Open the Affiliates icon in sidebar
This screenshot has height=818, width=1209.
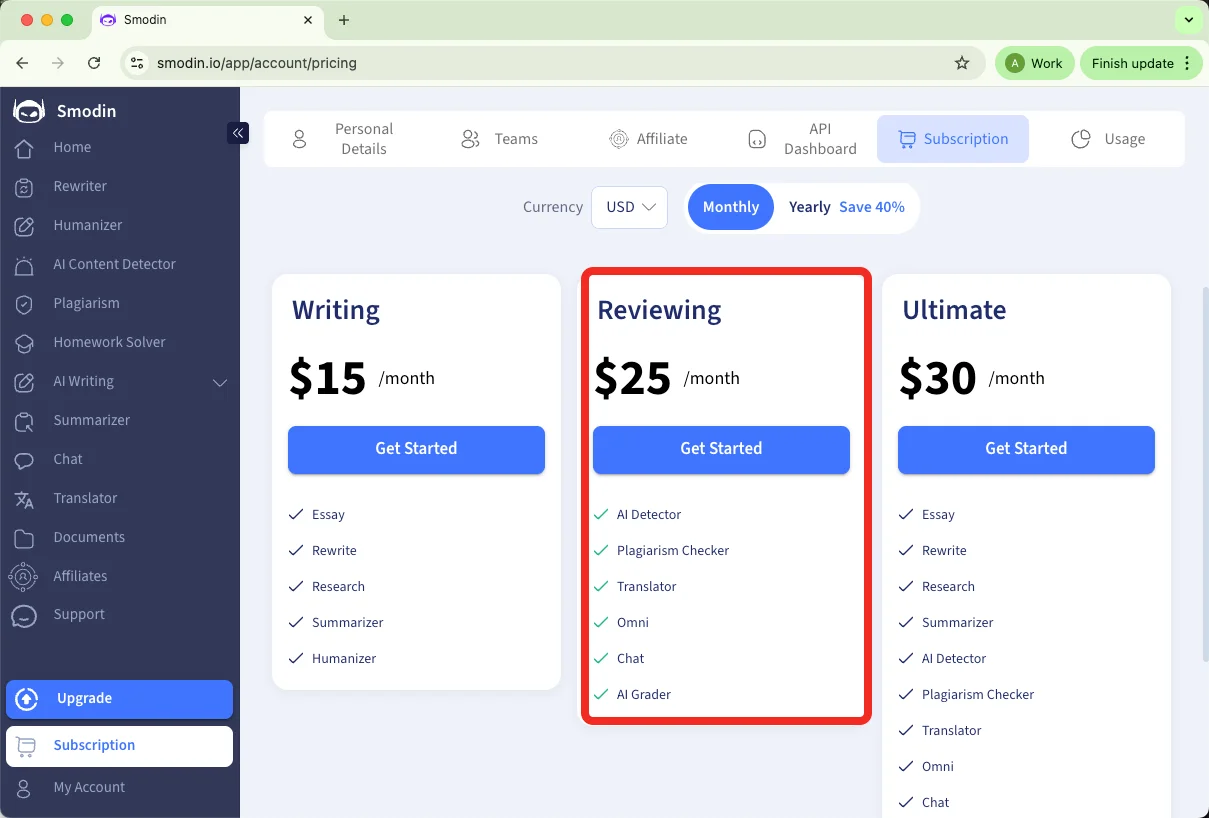pyautogui.click(x=24, y=577)
